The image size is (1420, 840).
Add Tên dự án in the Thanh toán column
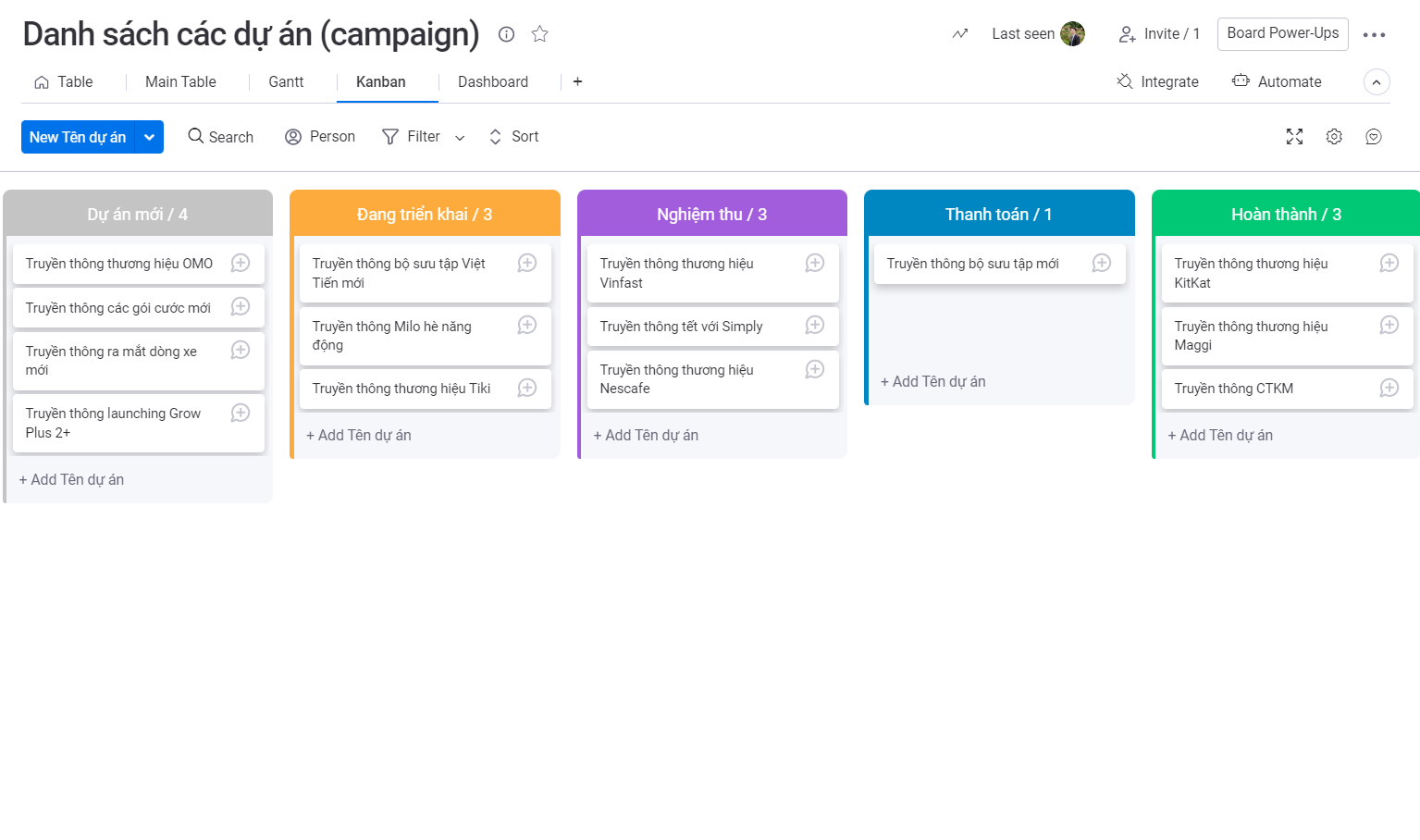point(932,380)
